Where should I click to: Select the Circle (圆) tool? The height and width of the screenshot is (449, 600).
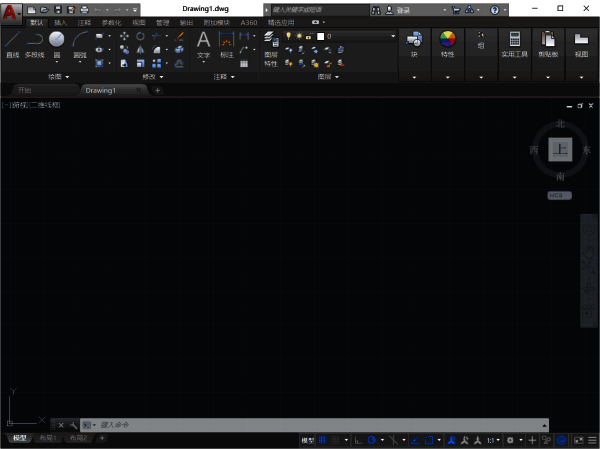coord(57,44)
